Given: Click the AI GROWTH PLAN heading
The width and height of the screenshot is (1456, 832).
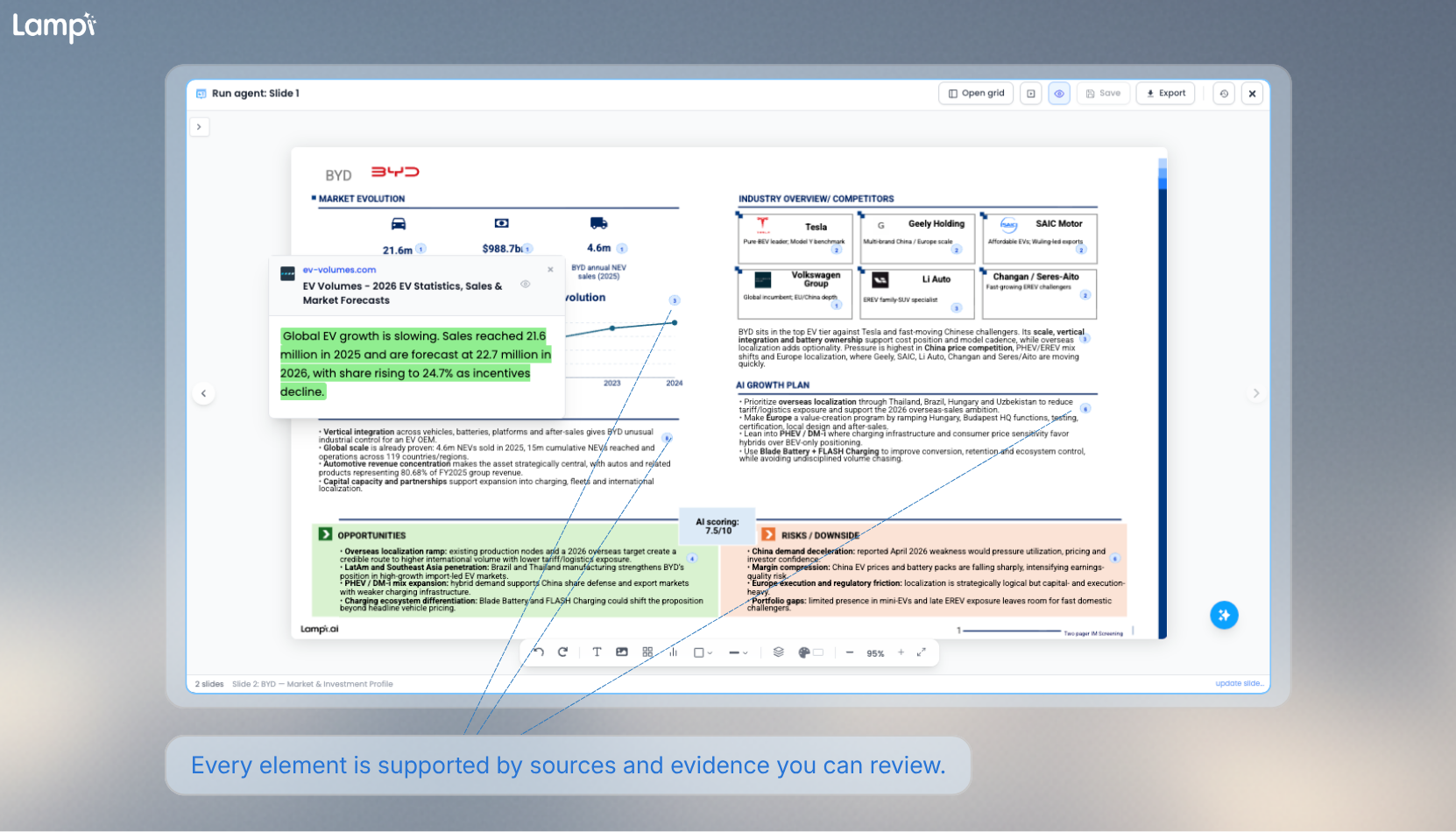Looking at the screenshot, I should (773, 385).
